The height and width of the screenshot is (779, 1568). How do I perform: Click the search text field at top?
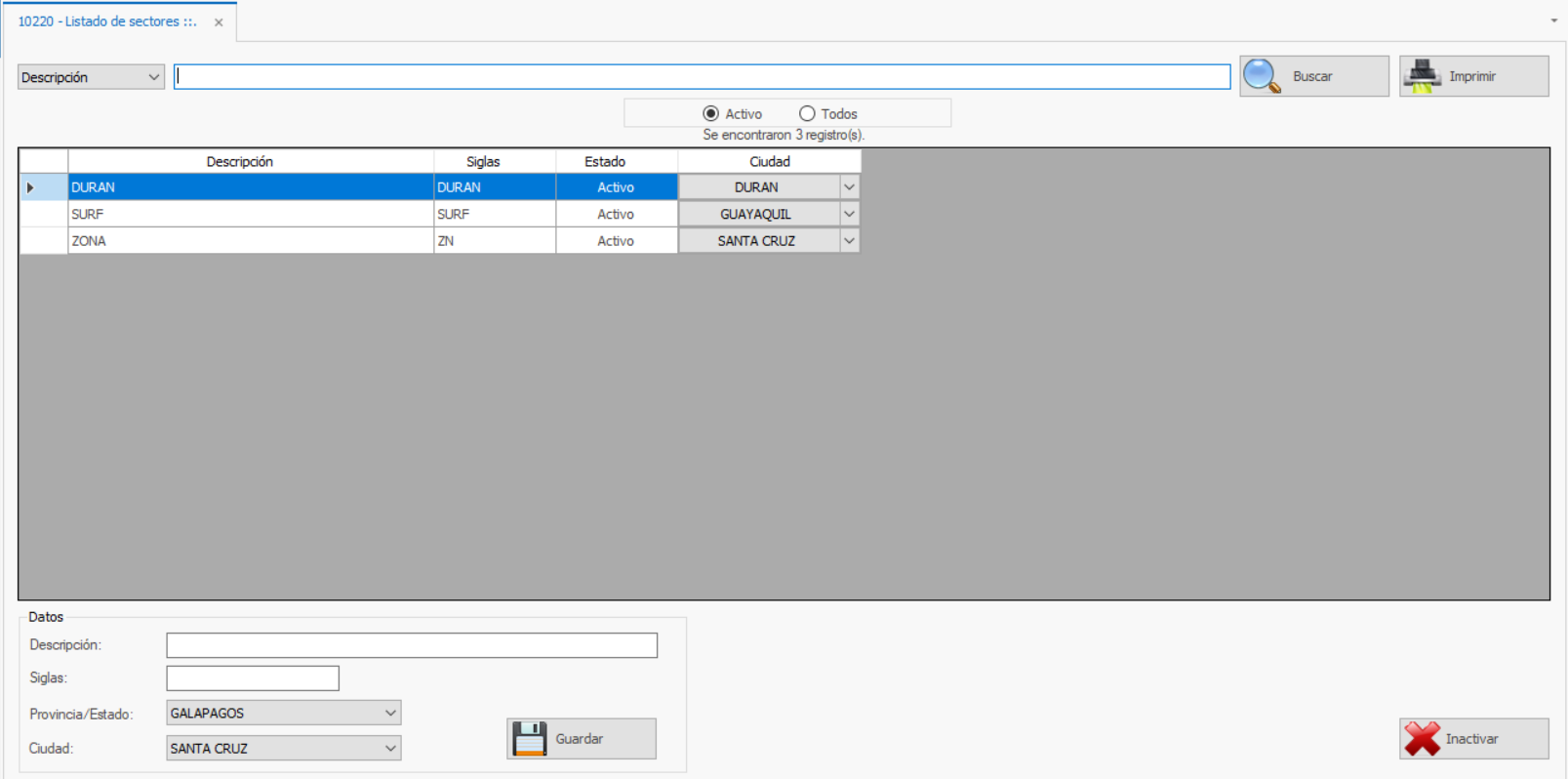702,77
